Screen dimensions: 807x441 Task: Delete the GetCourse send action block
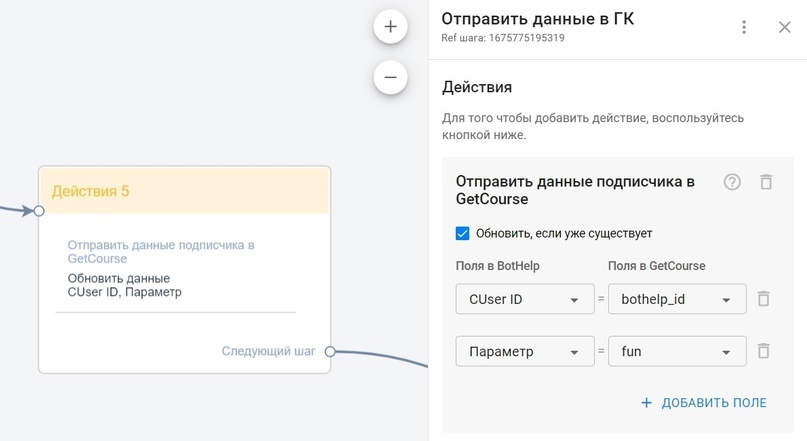tap(766, 182)
